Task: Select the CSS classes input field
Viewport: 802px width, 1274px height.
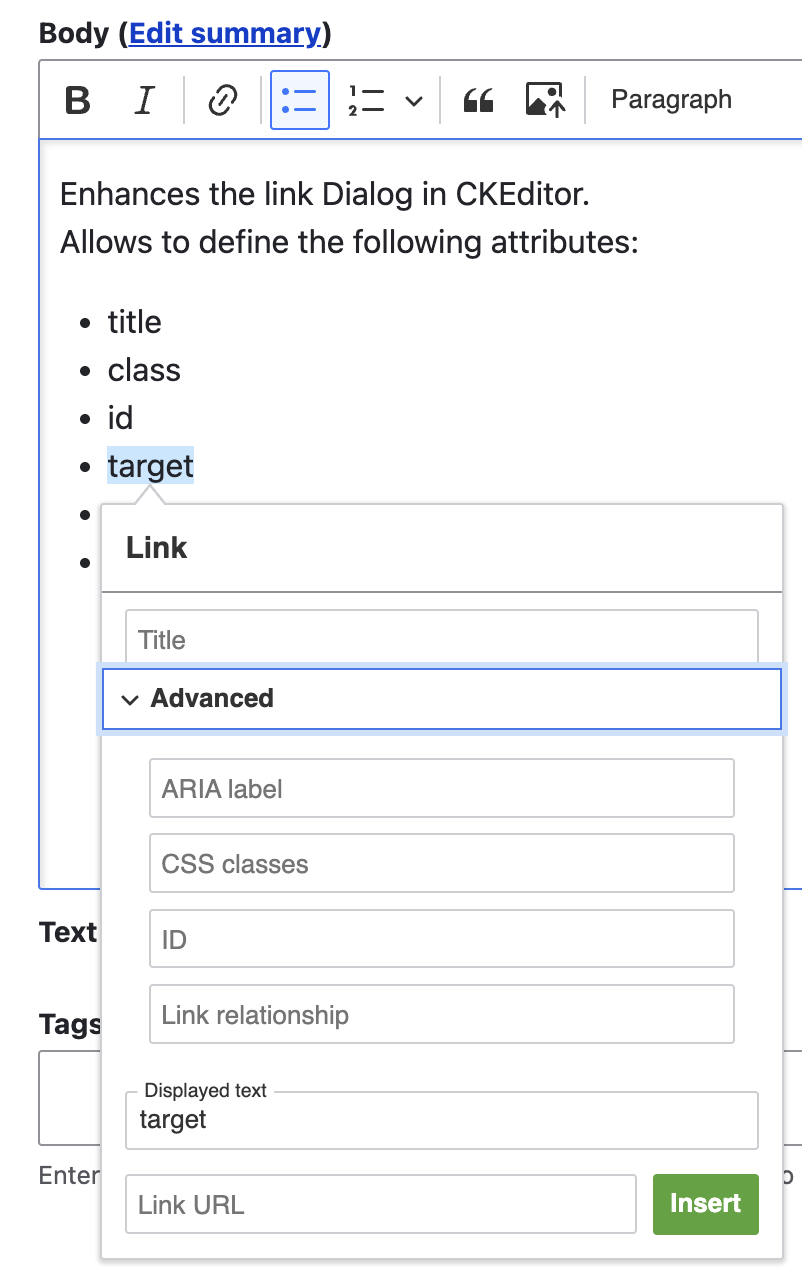Action: [x=440, y=863]
